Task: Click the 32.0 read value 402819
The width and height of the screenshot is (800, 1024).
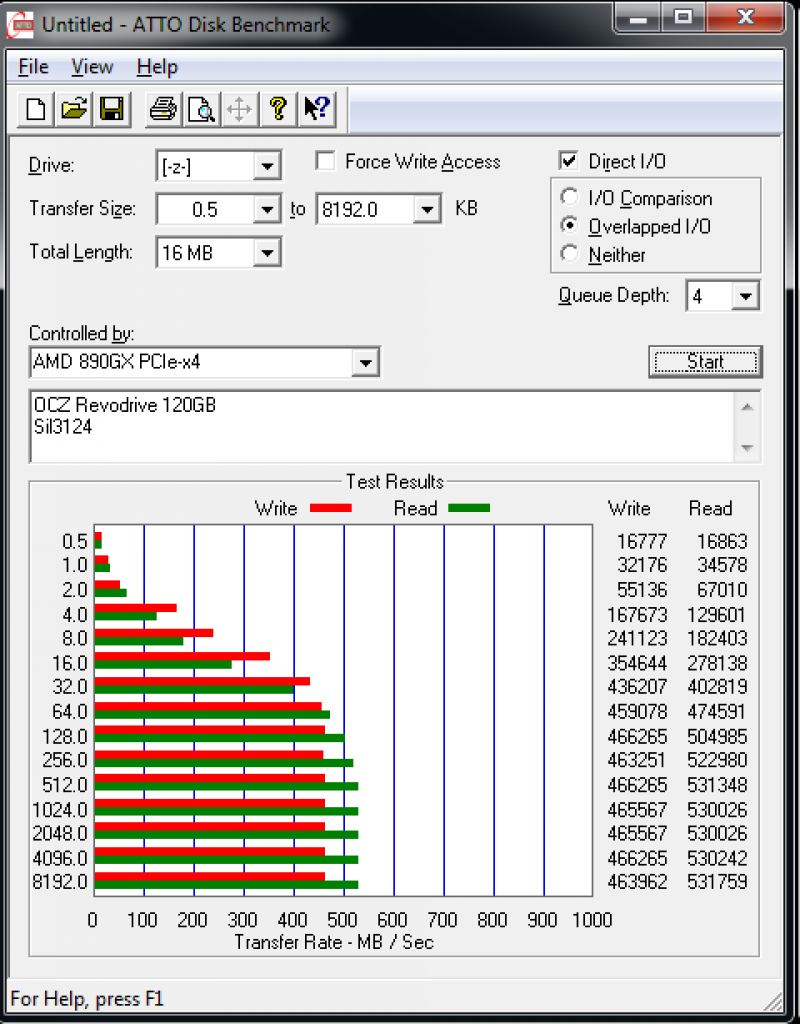Action: coord(717,687)
